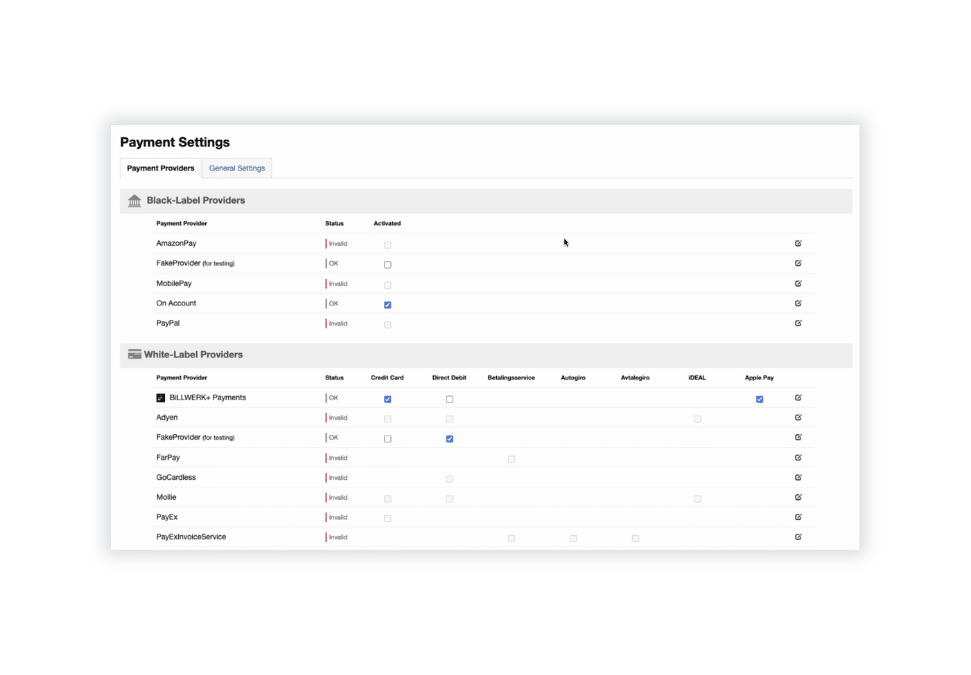
Task: Click the PayExInvoiceService provider name
Action: click(191, 537)
